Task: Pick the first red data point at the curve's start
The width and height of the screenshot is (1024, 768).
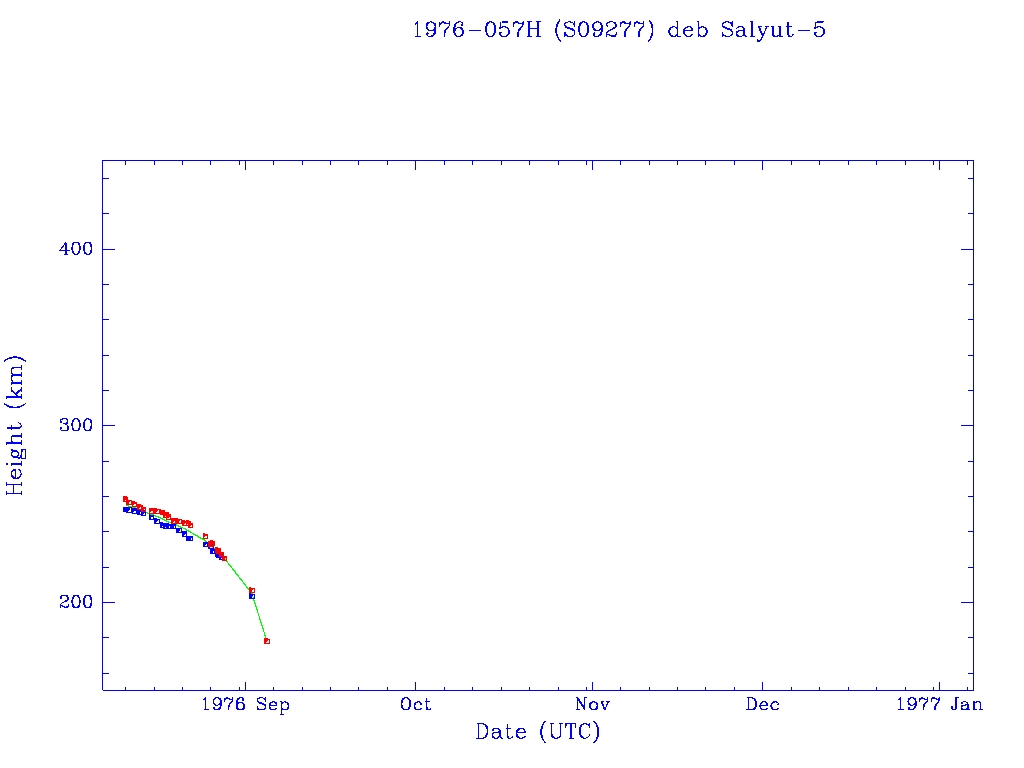Action: [125, 499]
